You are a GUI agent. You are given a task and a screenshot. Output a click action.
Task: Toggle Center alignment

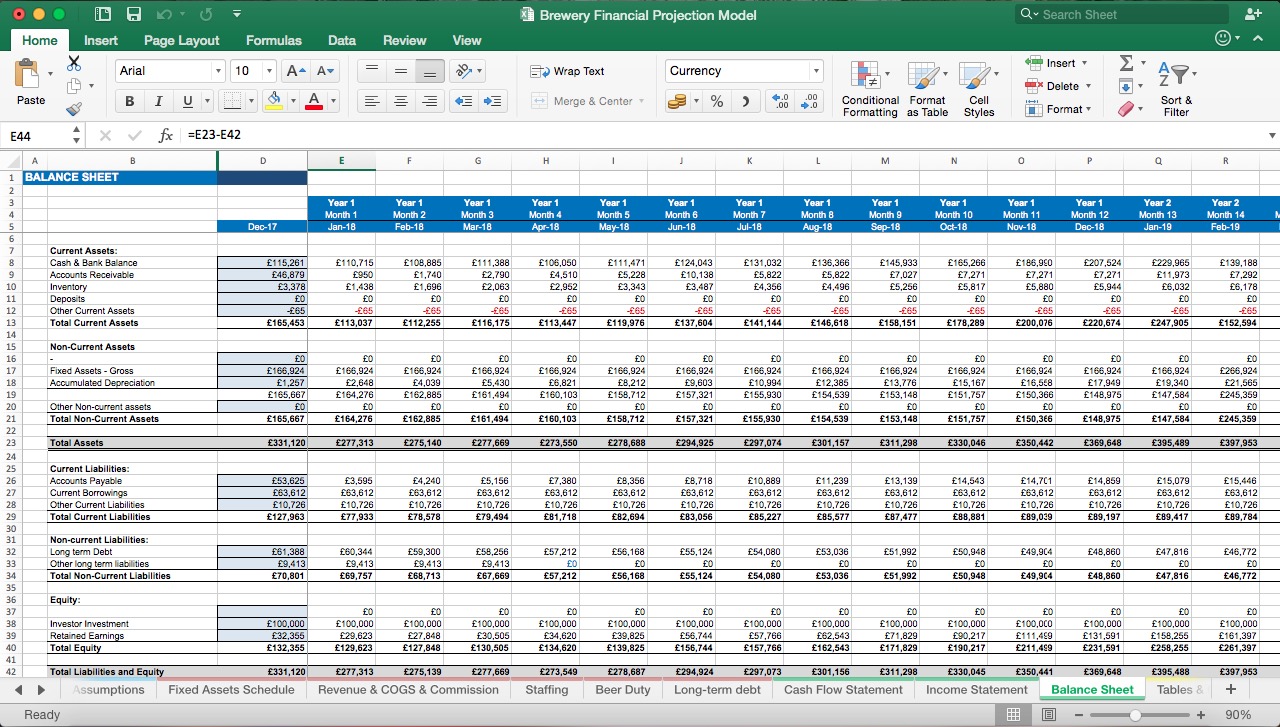point(400,101)
